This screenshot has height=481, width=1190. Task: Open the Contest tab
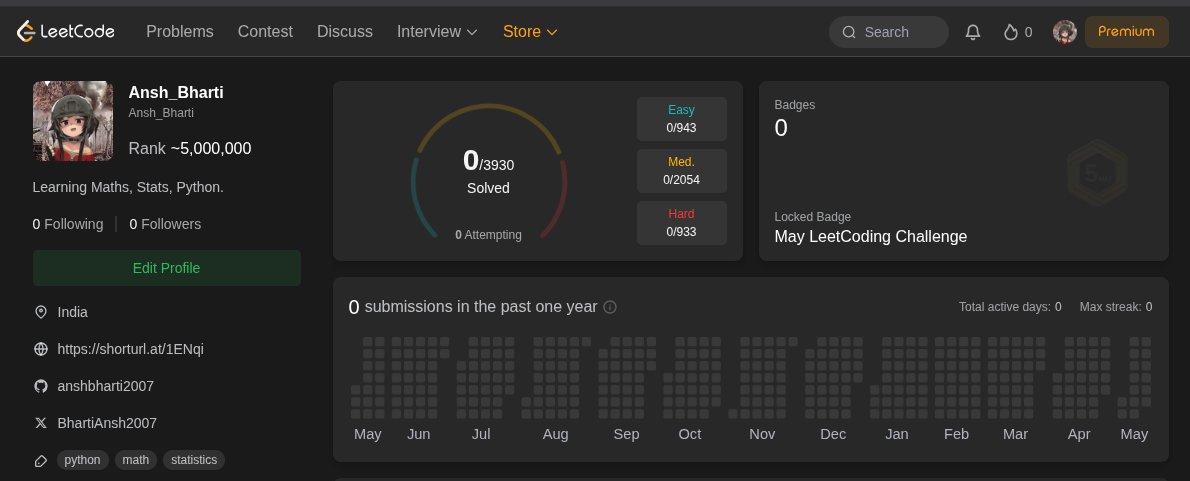tap(265, 32)
